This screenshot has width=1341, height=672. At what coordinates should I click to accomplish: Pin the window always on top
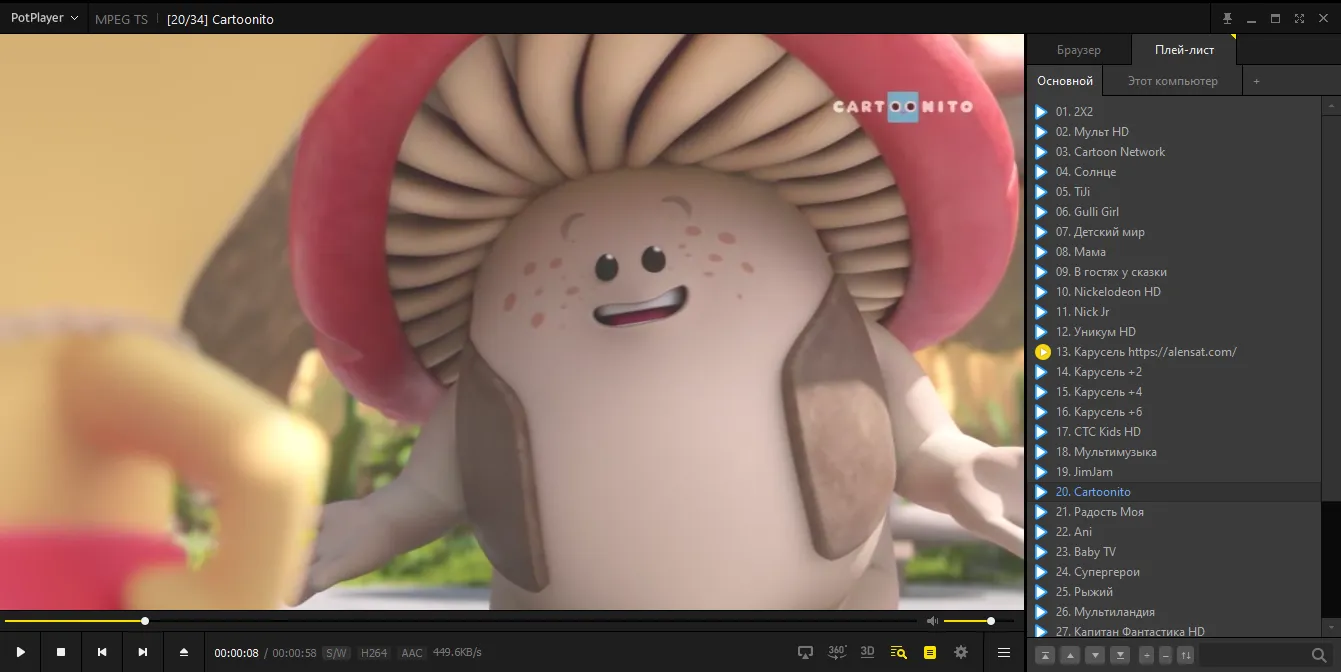tap(1227, 19)
